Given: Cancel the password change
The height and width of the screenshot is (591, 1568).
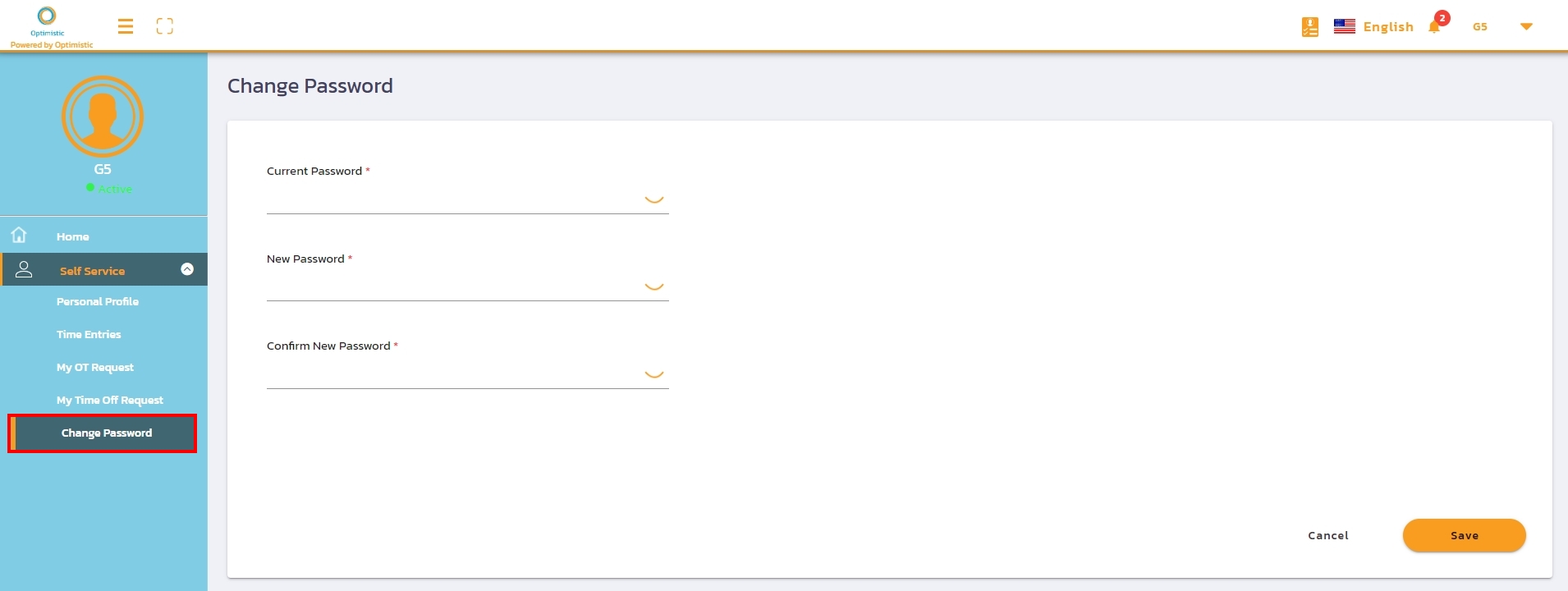Looking at the screenshot, I should click(x=1327, y=535).
